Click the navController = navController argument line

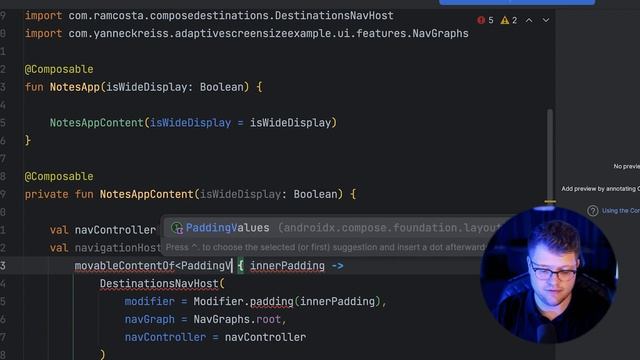click(215, 337)
